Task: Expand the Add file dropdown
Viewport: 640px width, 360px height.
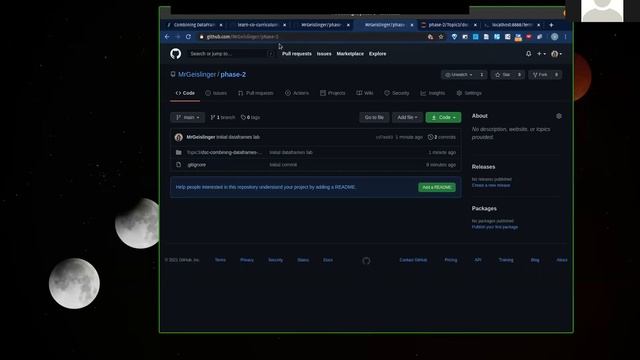Action: [x=407, y=117]
